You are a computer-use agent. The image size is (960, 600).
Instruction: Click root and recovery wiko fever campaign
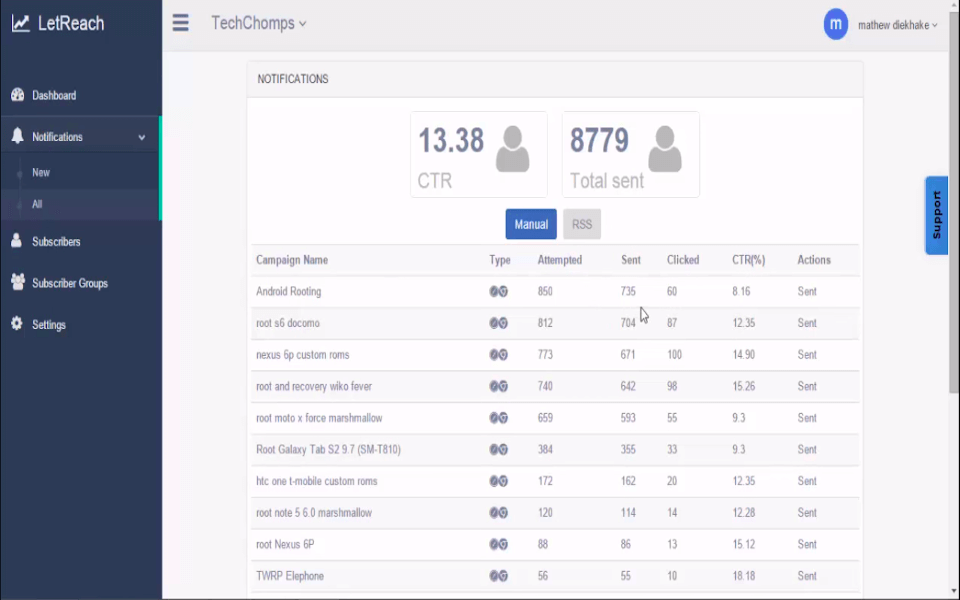[x=313, y=386]
